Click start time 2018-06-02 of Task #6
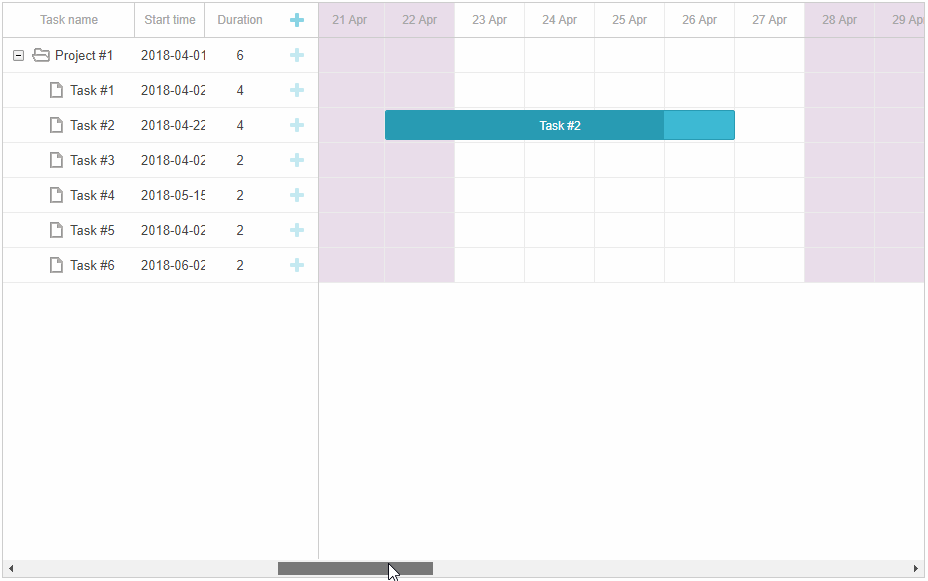 [173, 264]
